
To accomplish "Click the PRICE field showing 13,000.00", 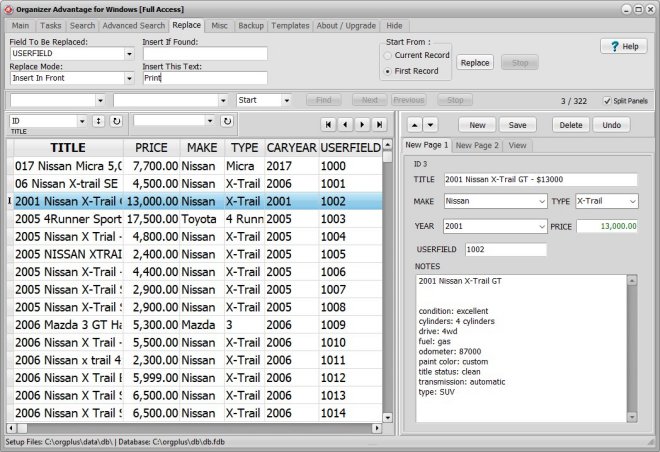I will [x=607, y=226].
